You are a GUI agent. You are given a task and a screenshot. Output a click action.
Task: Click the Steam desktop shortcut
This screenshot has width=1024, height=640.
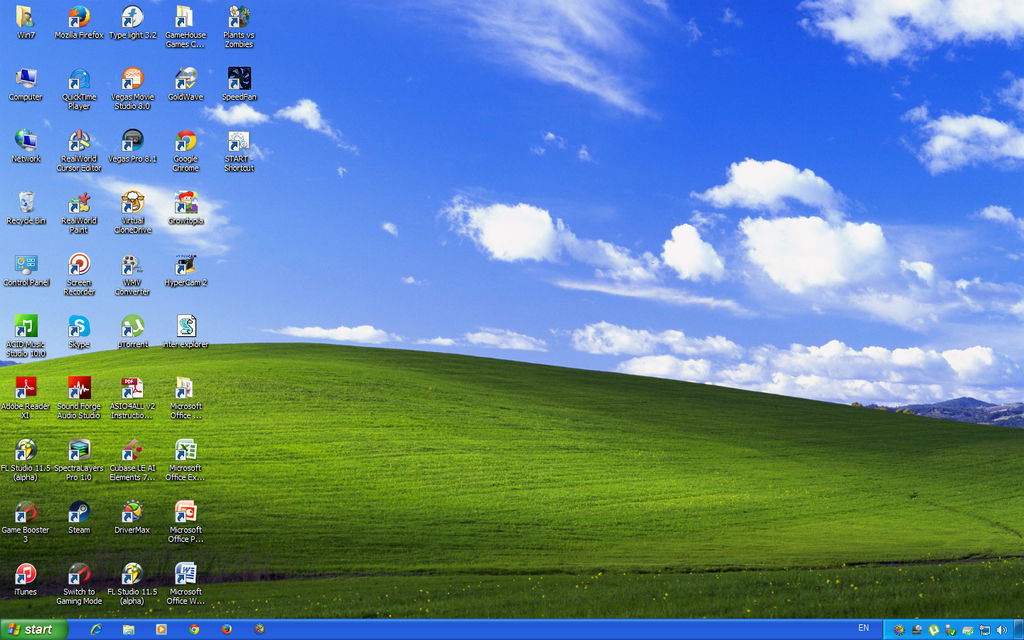(79, 518)
